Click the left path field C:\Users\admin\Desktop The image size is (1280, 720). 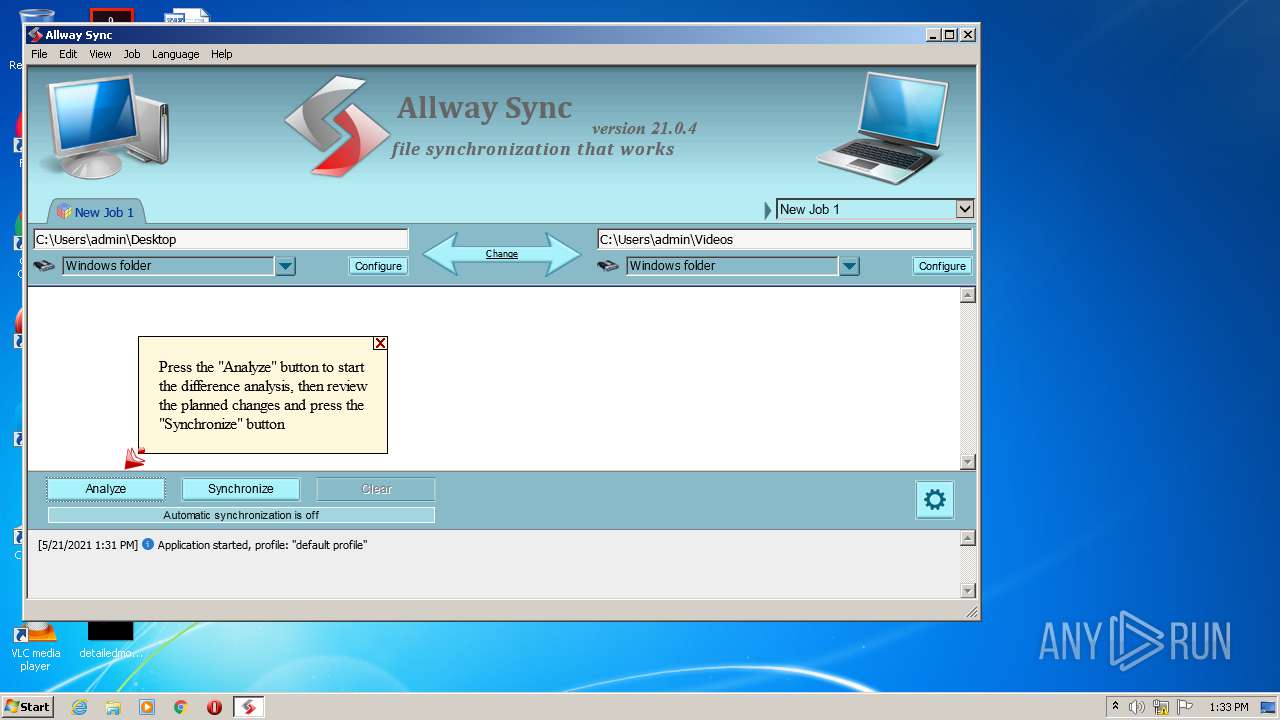221,239
